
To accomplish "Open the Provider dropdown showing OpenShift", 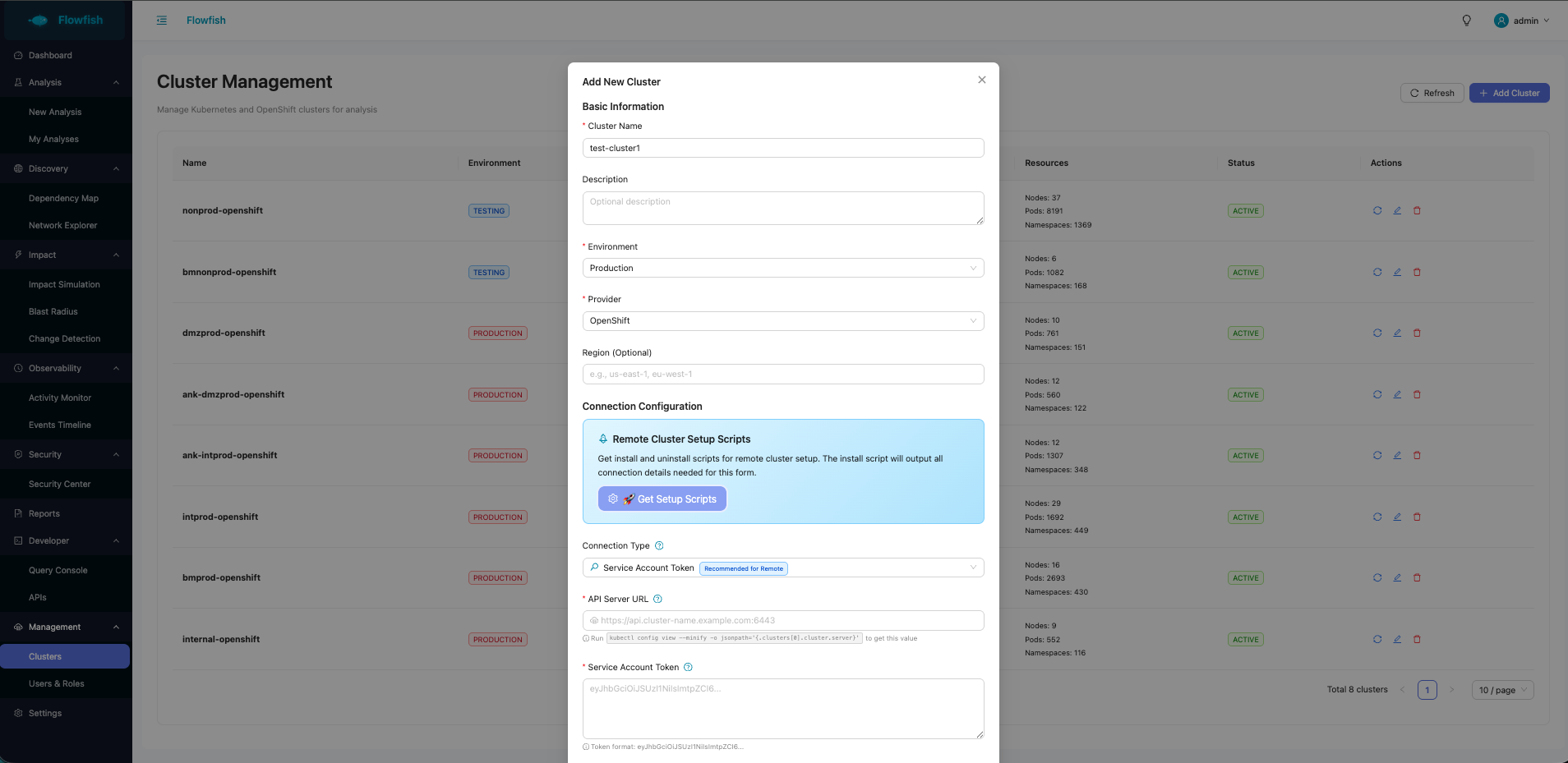I will (x=783, y=321).
